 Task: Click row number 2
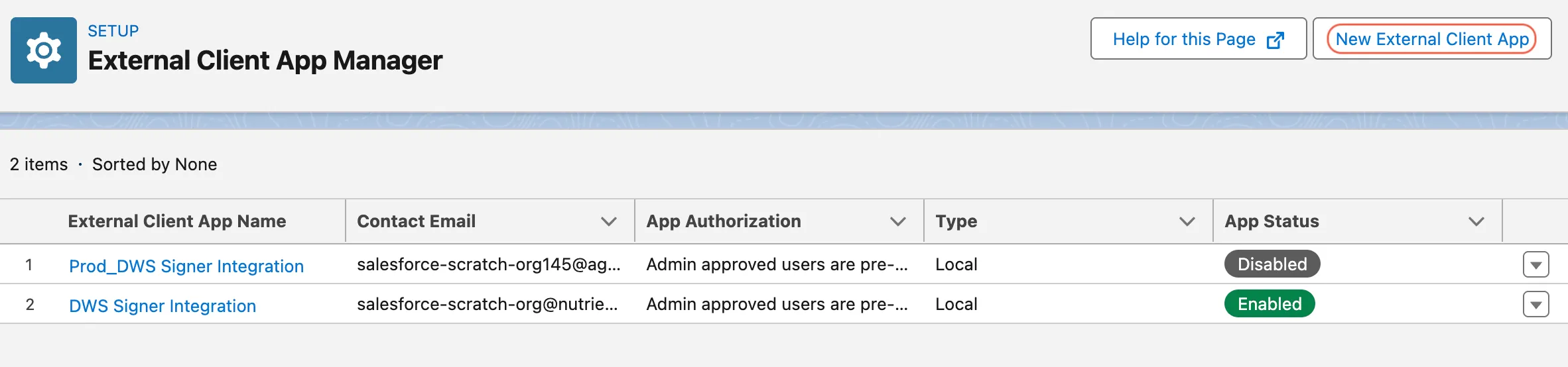coord(30,304)
